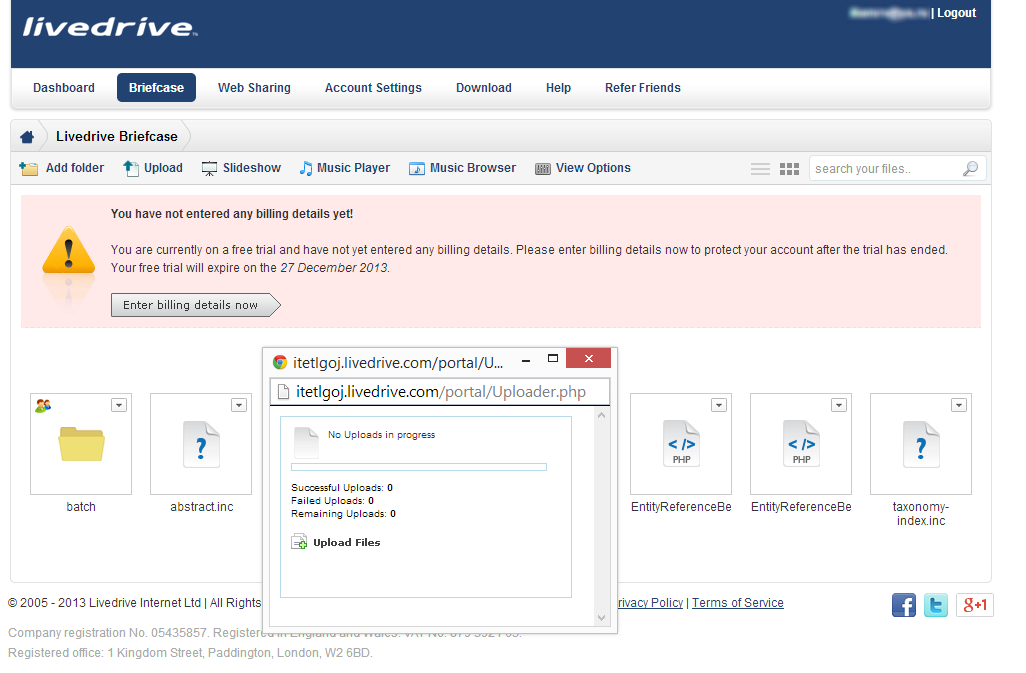Open the Refer Friends tab
This screenshot has width=1026, height=673.
(x=643, y=88)
